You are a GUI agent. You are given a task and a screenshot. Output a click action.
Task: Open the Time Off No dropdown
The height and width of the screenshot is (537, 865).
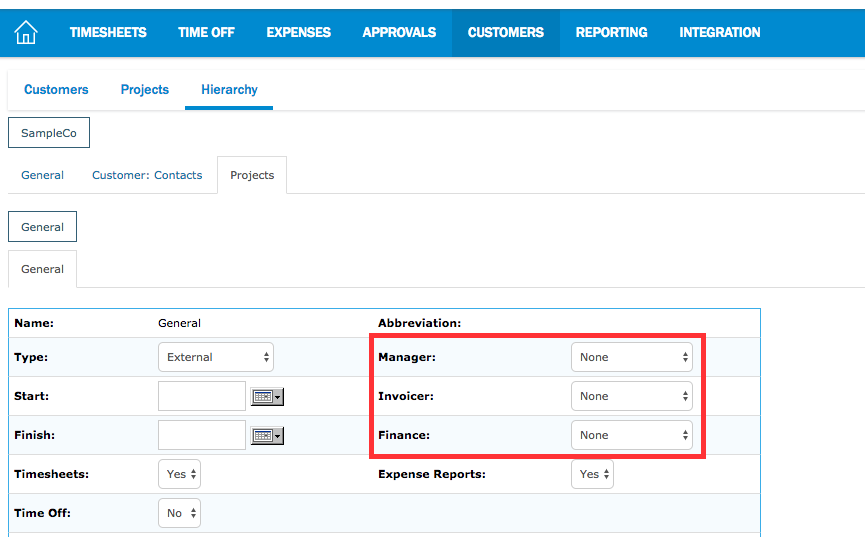[179, 513]
